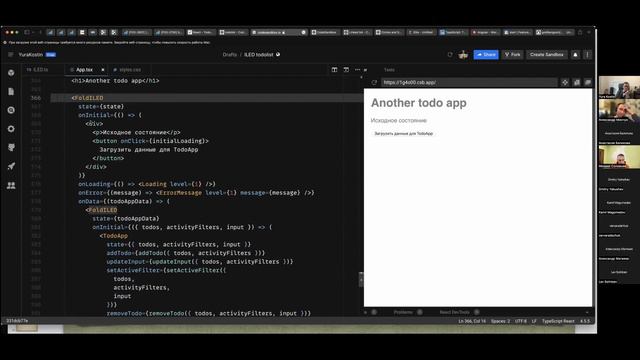Click the 'Загрузить данные для TodoApp' preview button
This screenshot has height=360, width=640.
(404, 133)
